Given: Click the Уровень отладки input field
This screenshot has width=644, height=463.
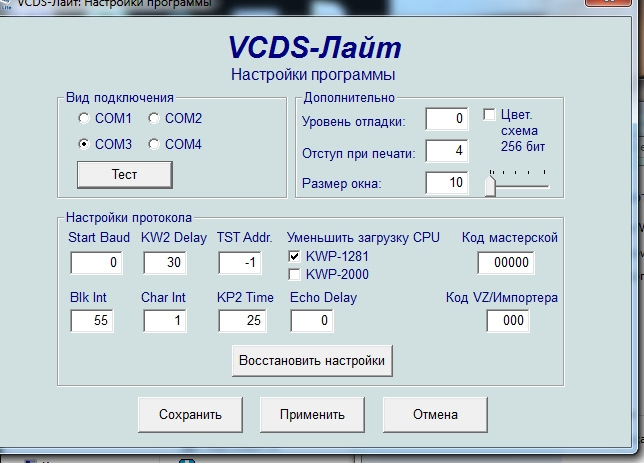Looking at the screenshot, I should click(447, 119).
